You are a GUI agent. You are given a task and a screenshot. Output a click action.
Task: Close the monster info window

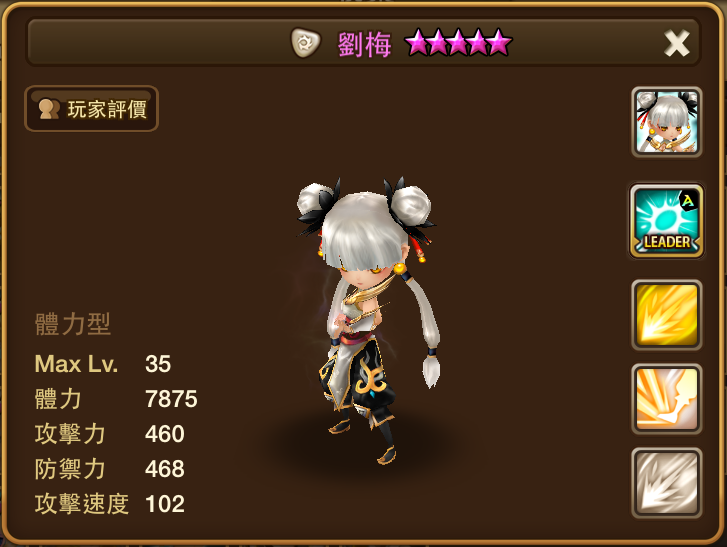[676, 44]
